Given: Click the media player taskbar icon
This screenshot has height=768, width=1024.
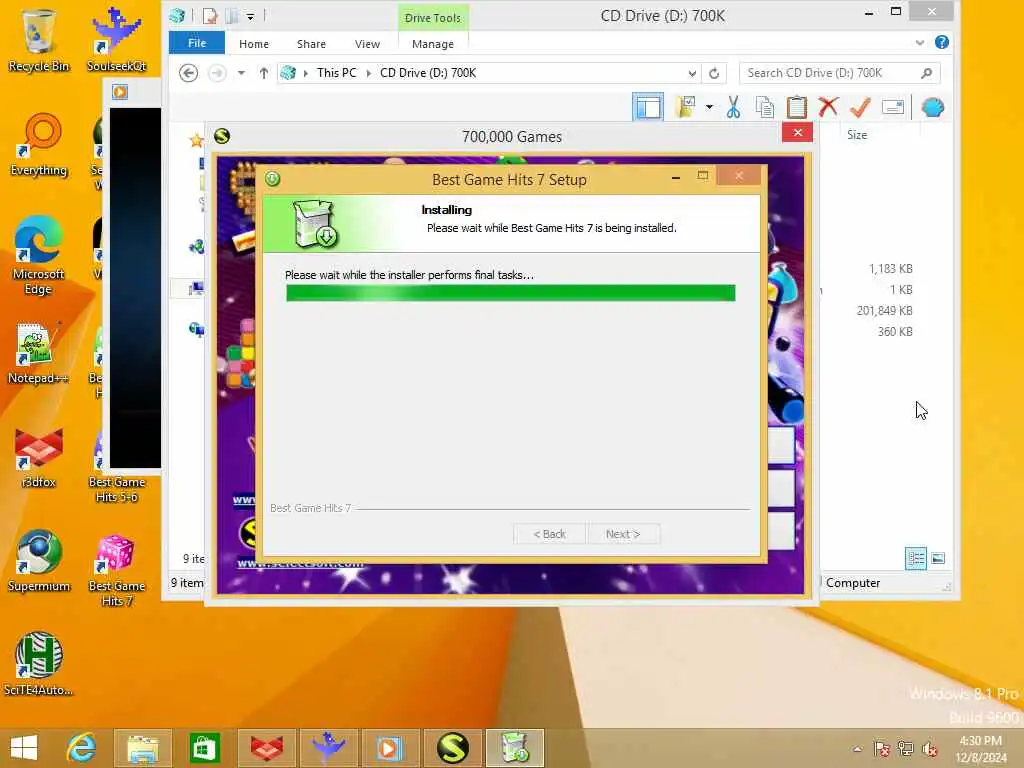Looking at the screenshot, I should point(390,748).
